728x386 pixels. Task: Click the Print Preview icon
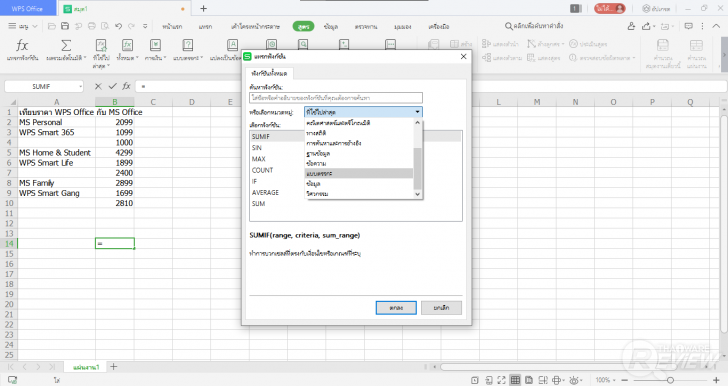(105, 26)
